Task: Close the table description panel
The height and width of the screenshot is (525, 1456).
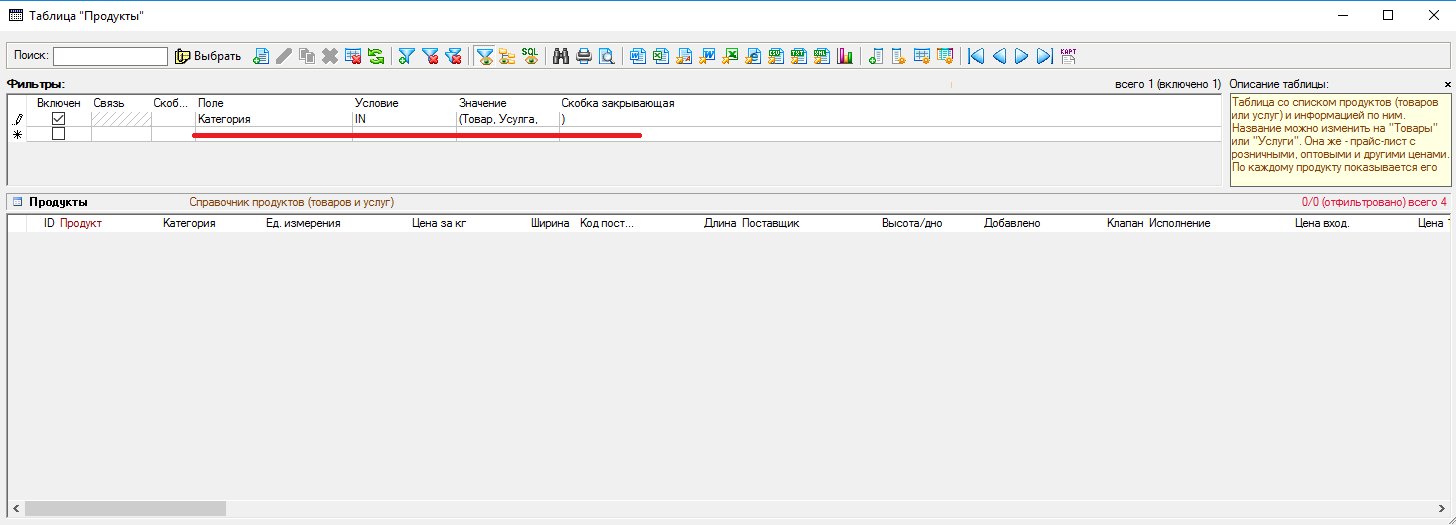Action: pos(1447,85)
